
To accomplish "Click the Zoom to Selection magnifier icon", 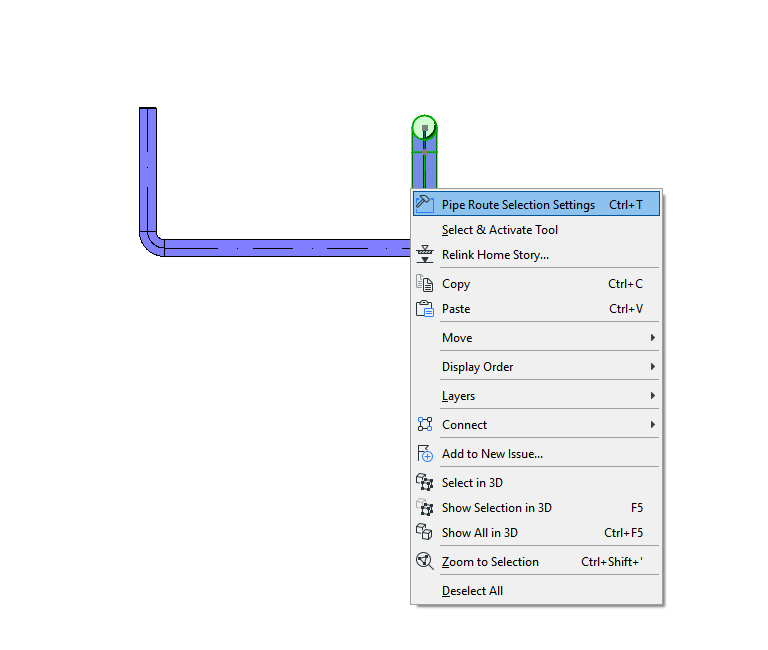I will [x=425, y=561].
